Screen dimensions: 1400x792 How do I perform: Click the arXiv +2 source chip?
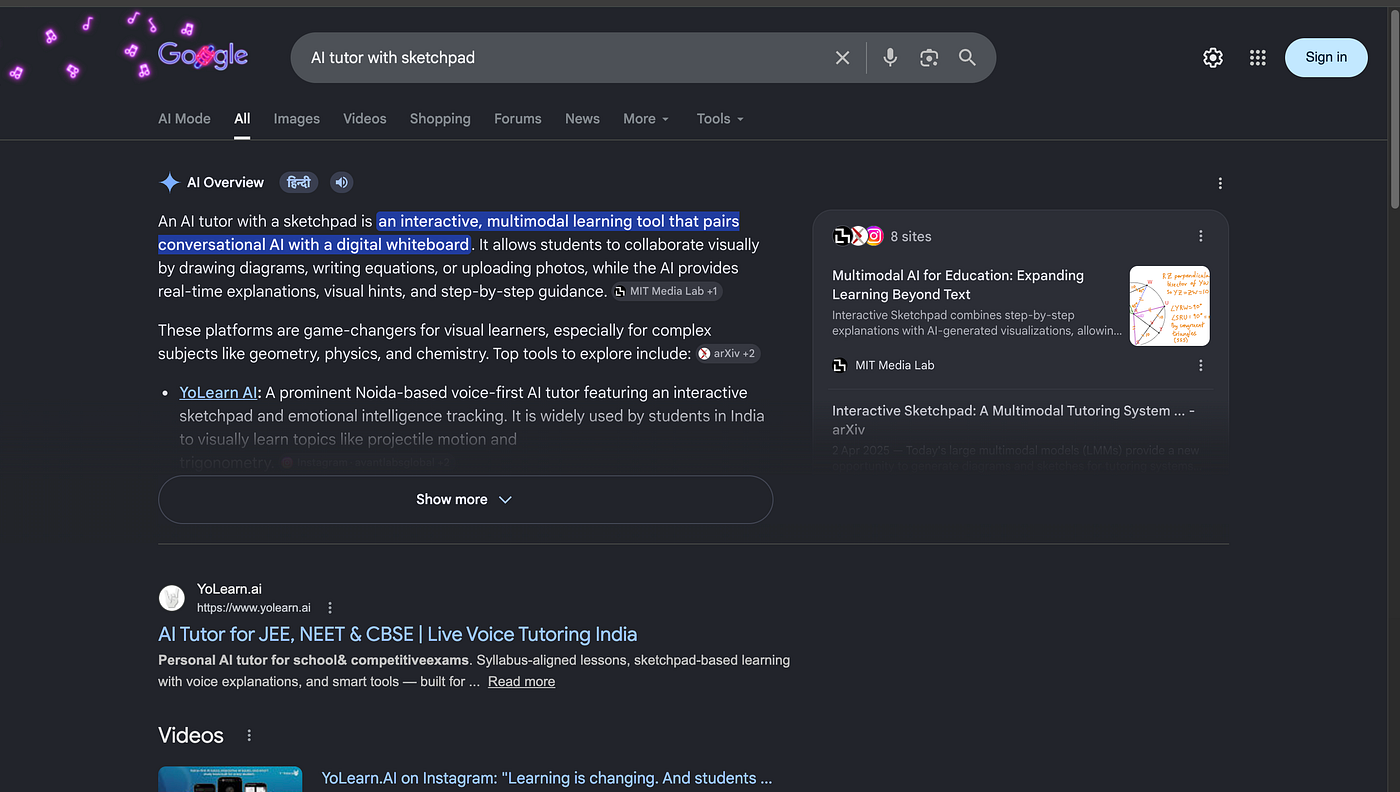728,353
